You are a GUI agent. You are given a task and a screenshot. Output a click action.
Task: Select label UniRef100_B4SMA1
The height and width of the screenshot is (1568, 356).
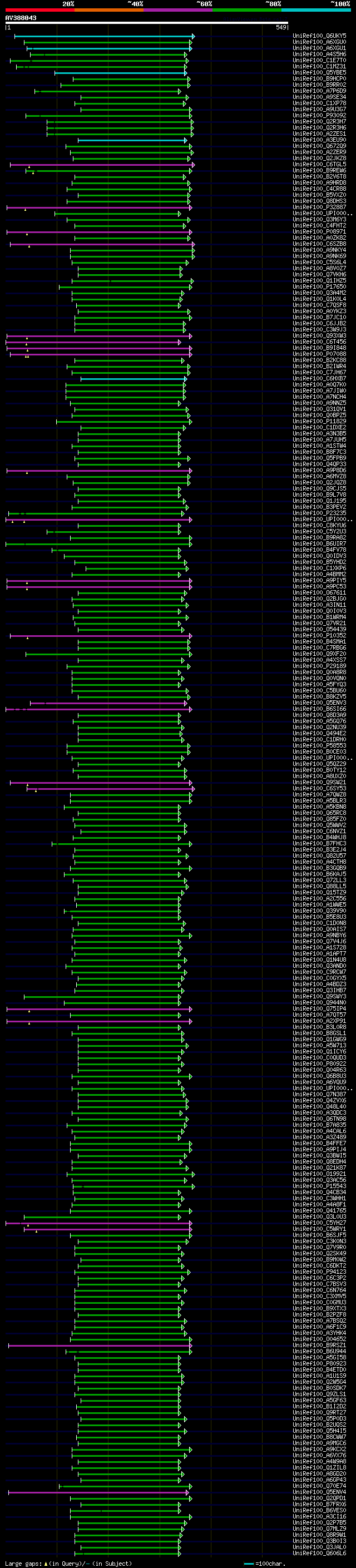tap(319, 641)
